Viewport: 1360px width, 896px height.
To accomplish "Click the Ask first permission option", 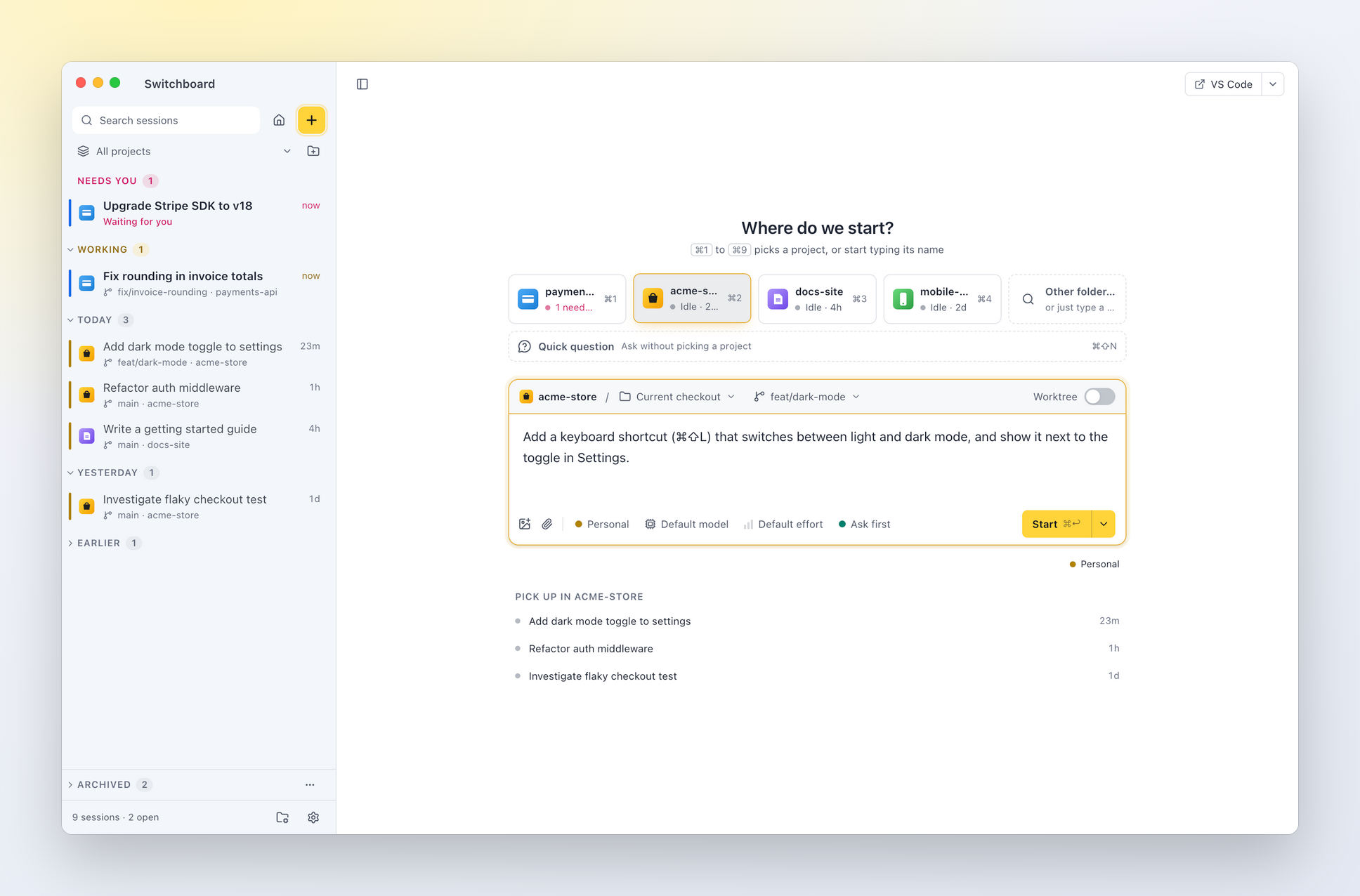I will click(864, 524).
